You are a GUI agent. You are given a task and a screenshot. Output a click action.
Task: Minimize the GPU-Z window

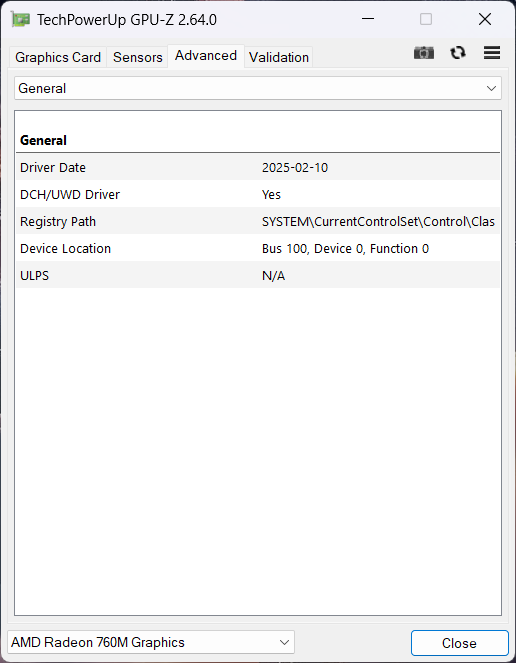click(x=368, y=19)
